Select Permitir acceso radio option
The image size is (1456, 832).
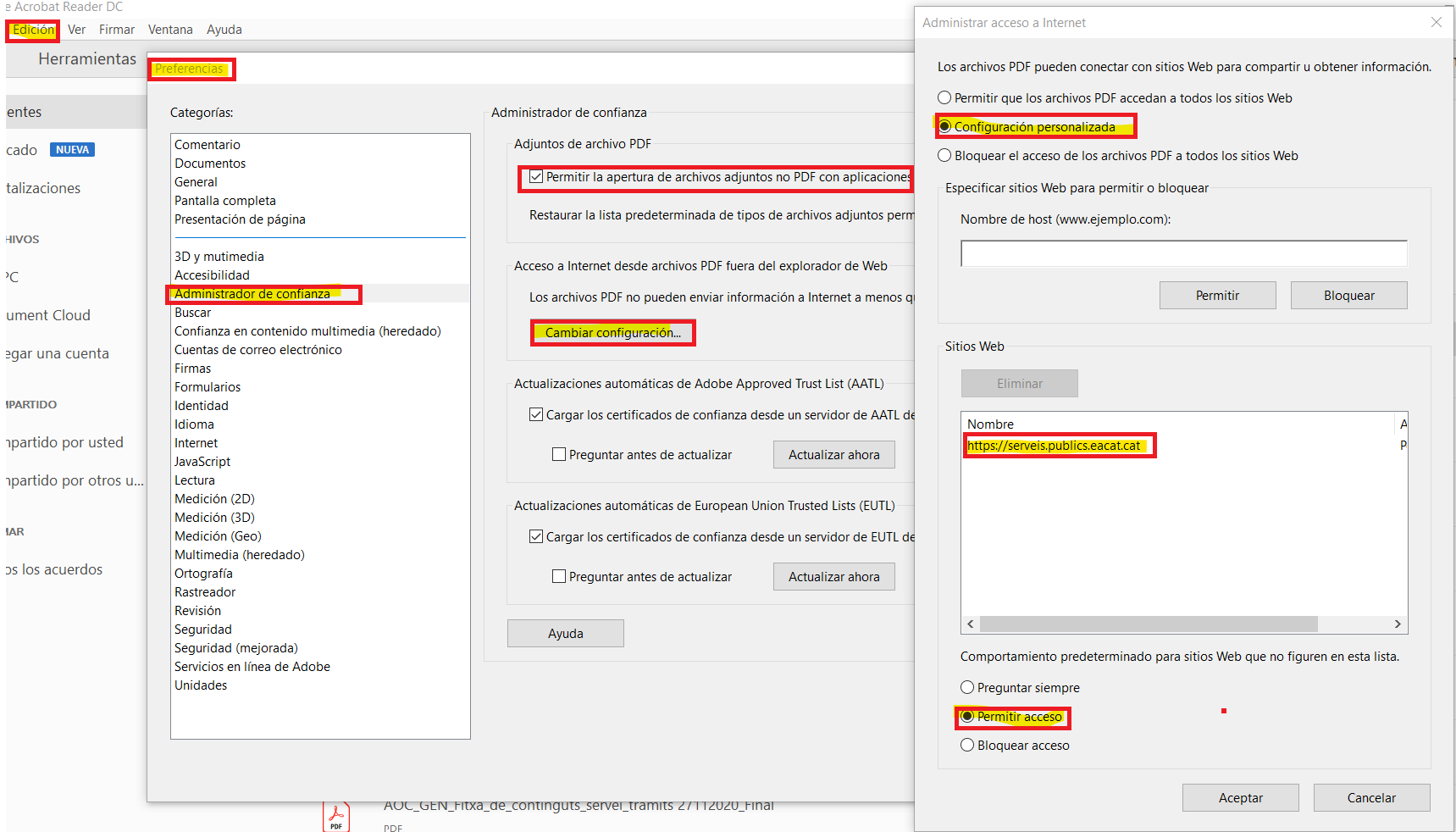click(x=967, y=717)
